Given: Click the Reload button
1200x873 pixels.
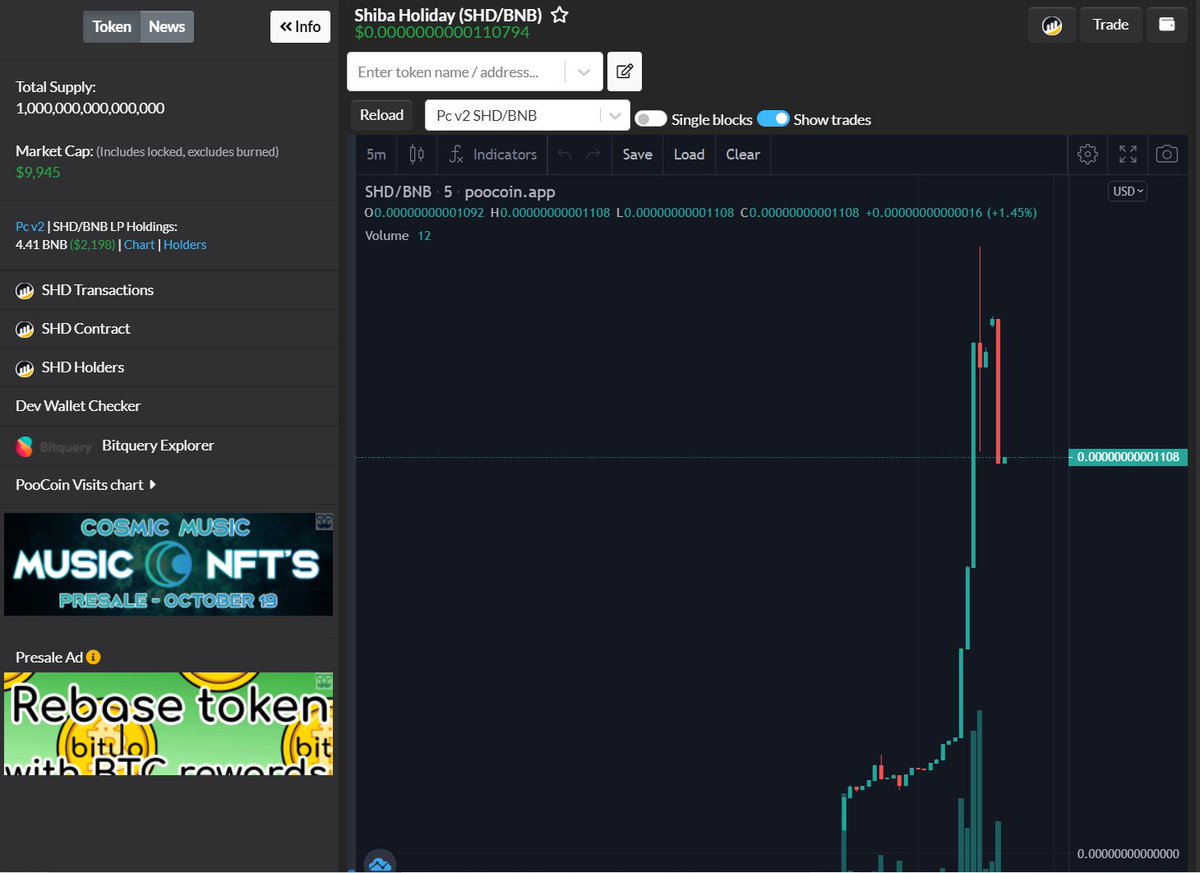Looking at the screenshot, I should (x=381, y=115).
